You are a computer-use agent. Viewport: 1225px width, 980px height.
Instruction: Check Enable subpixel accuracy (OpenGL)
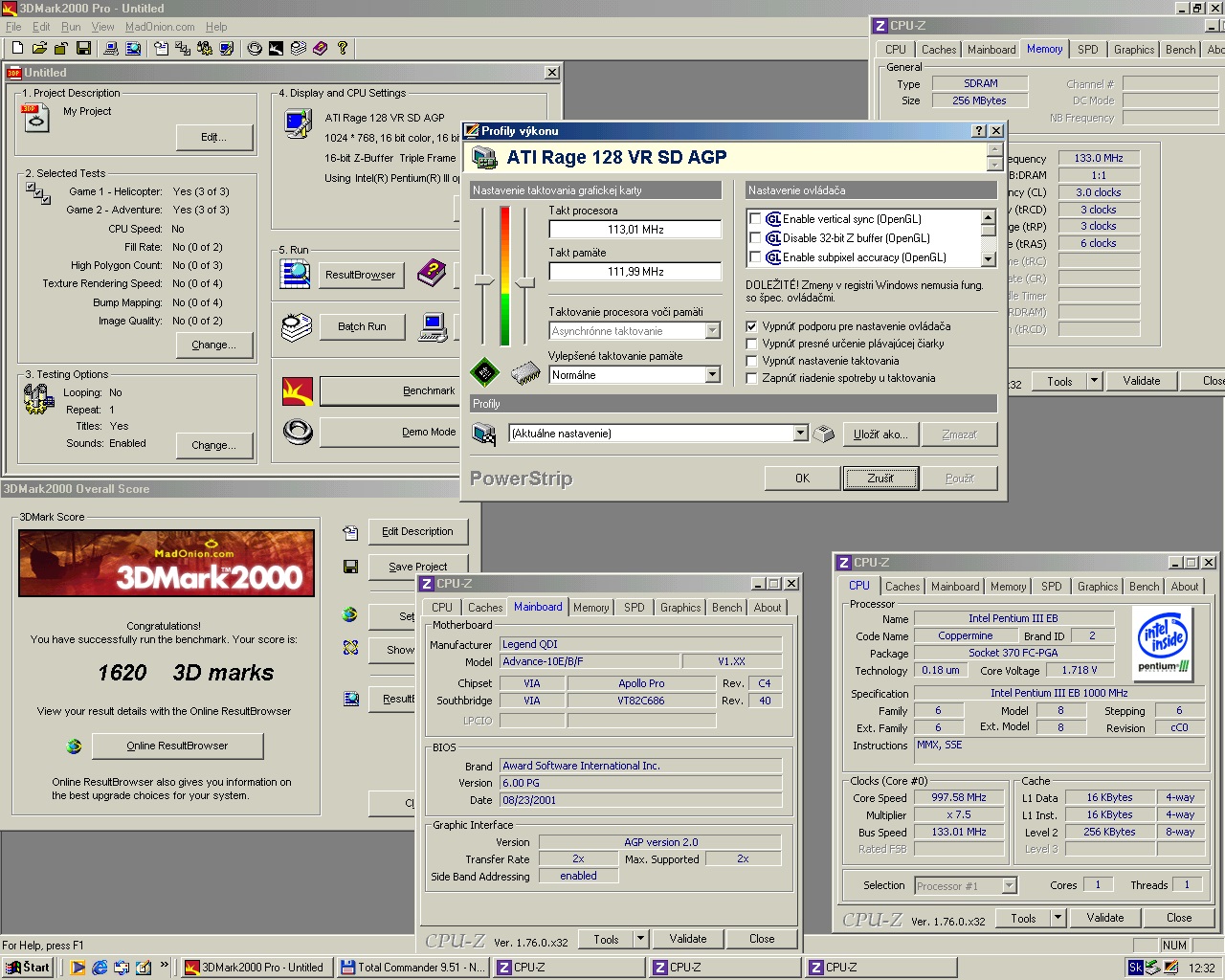pos(755,257)
